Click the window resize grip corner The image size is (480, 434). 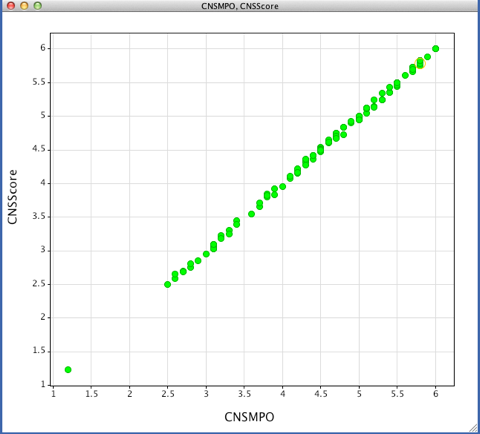tap(473, 428)
